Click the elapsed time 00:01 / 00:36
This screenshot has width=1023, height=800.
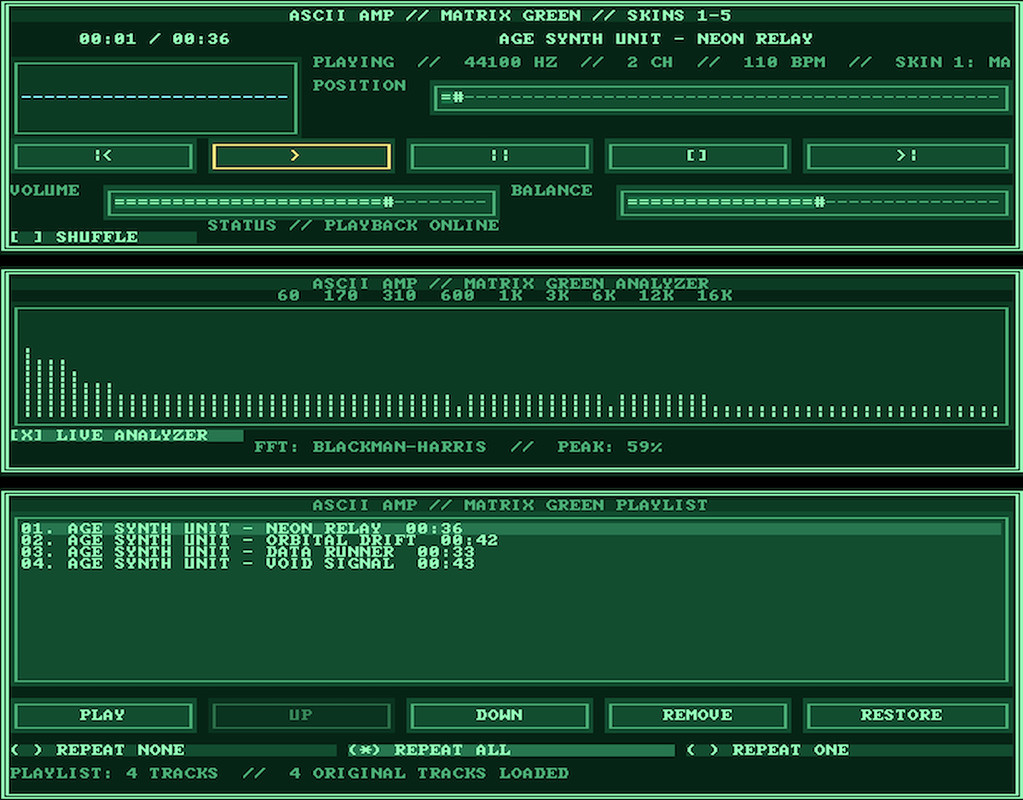coord(154,39)
